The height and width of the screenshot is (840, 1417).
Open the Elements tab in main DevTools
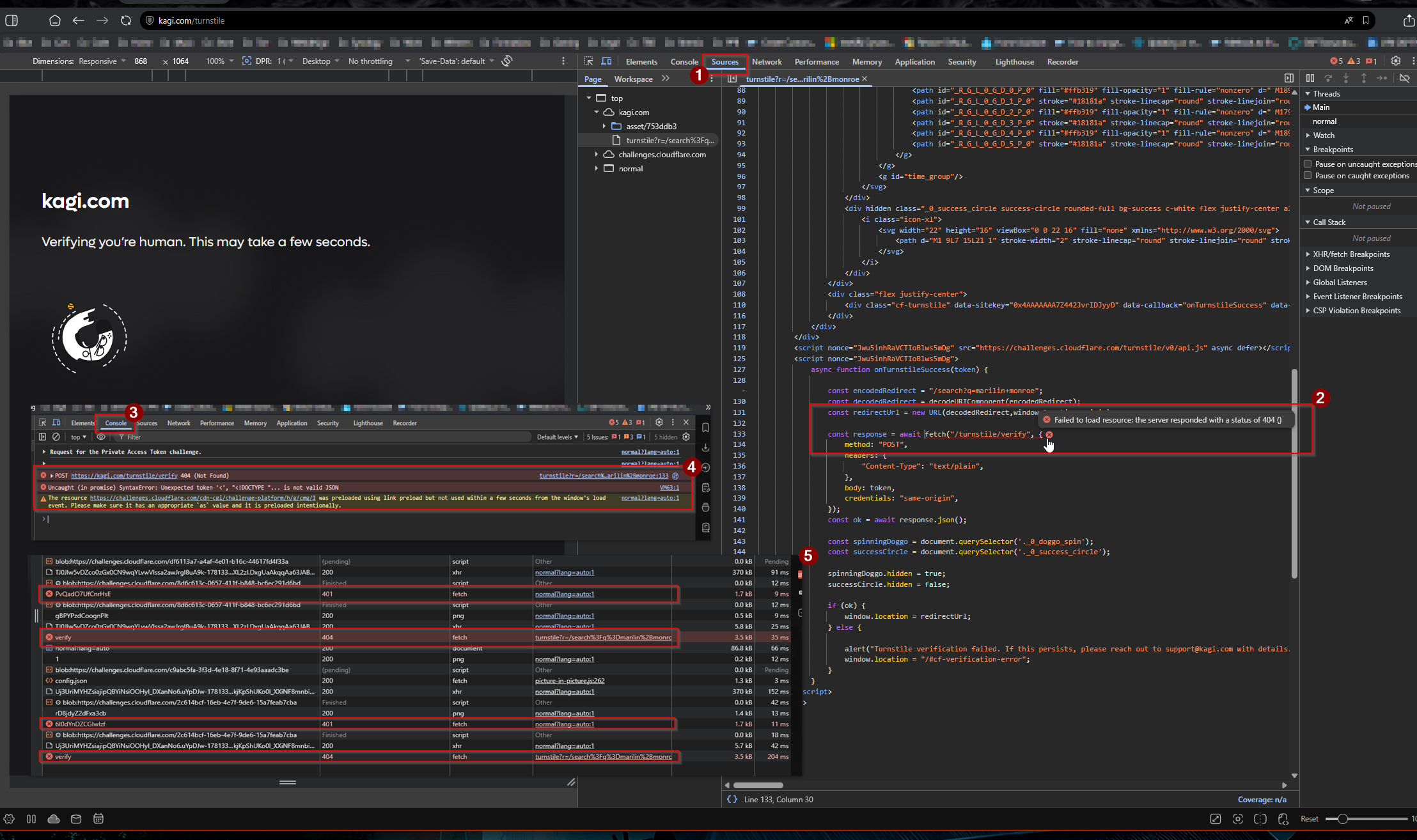click(x=641, y=62)
